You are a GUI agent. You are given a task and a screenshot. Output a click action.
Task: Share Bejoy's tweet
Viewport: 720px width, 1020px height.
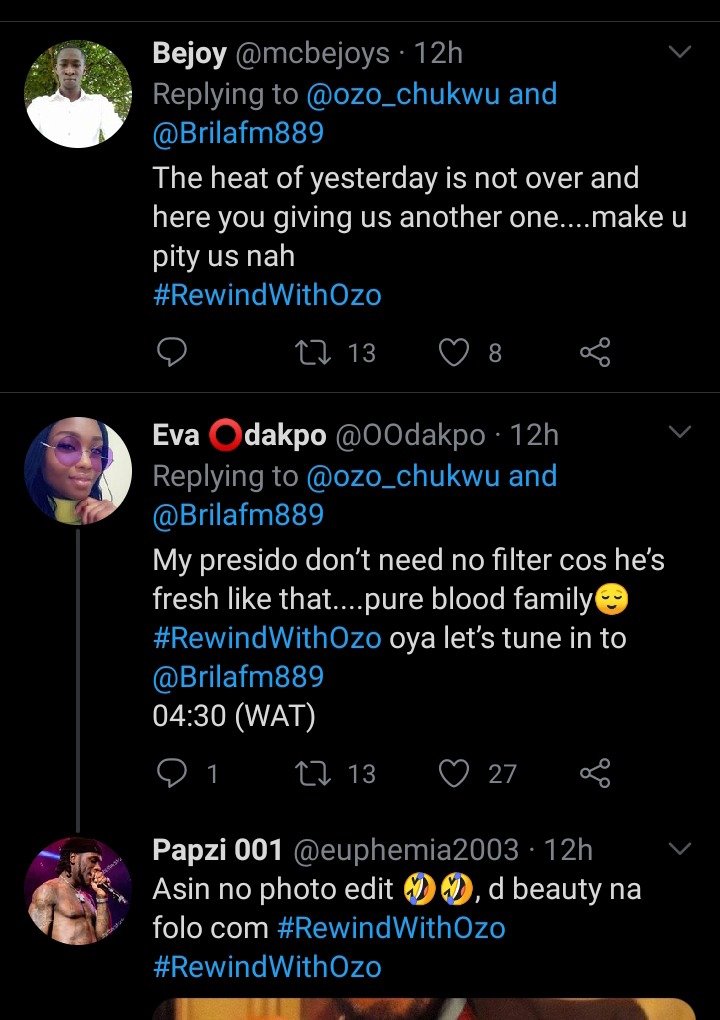pos(595,352)
